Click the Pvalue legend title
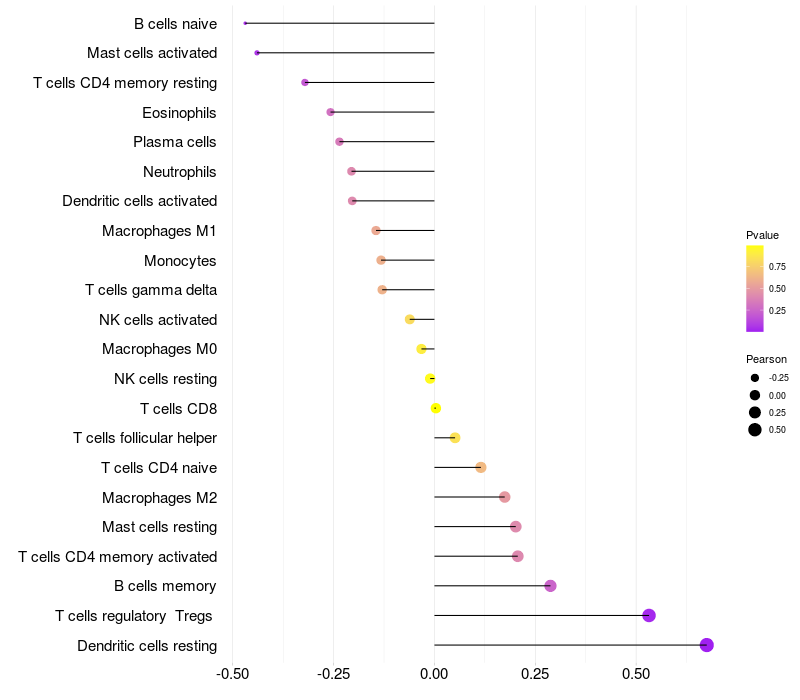The width and height of the screenshot is (800, 700). click(762, 235)
